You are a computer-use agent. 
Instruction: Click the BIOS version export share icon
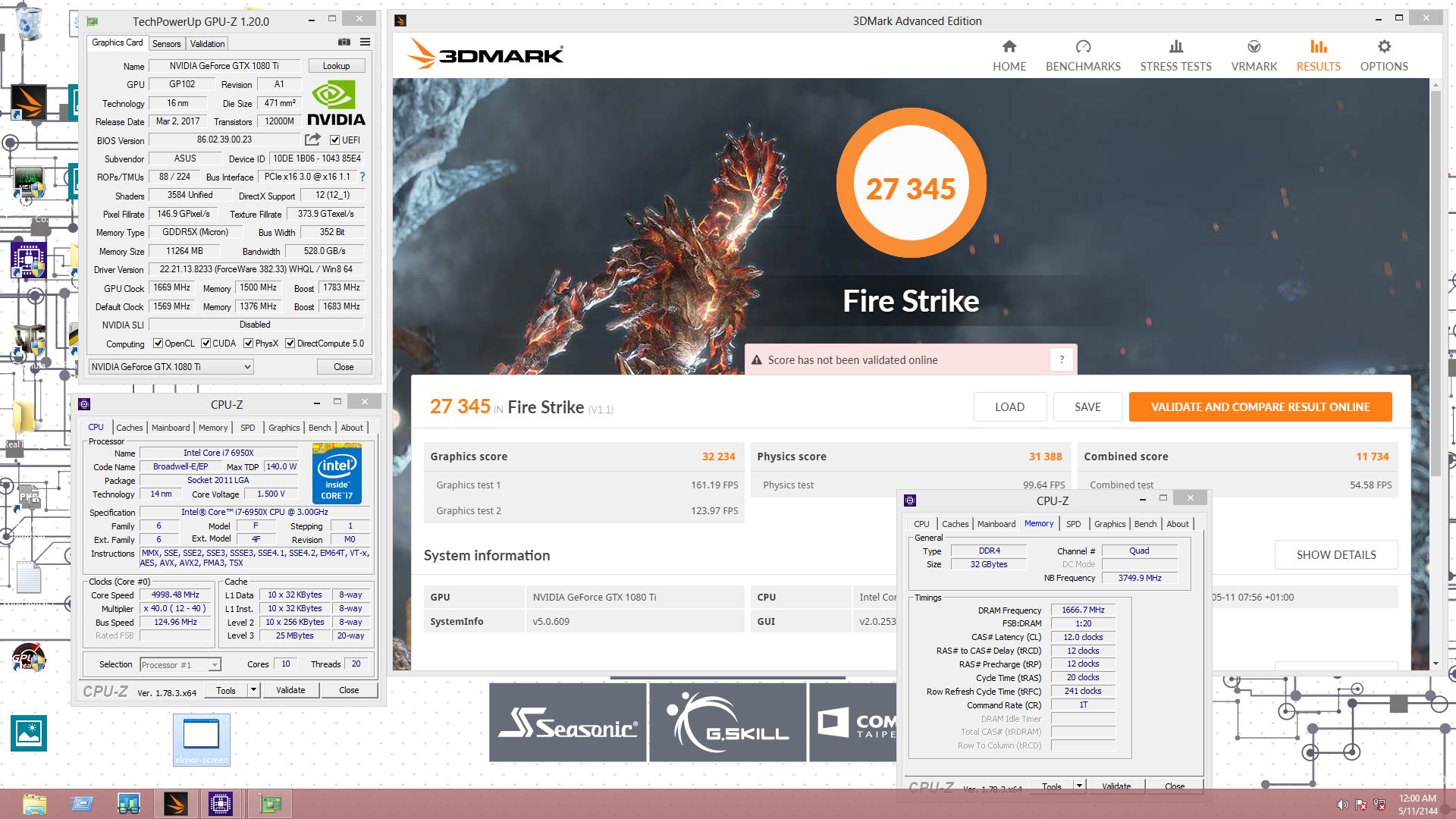coord(312,140)
